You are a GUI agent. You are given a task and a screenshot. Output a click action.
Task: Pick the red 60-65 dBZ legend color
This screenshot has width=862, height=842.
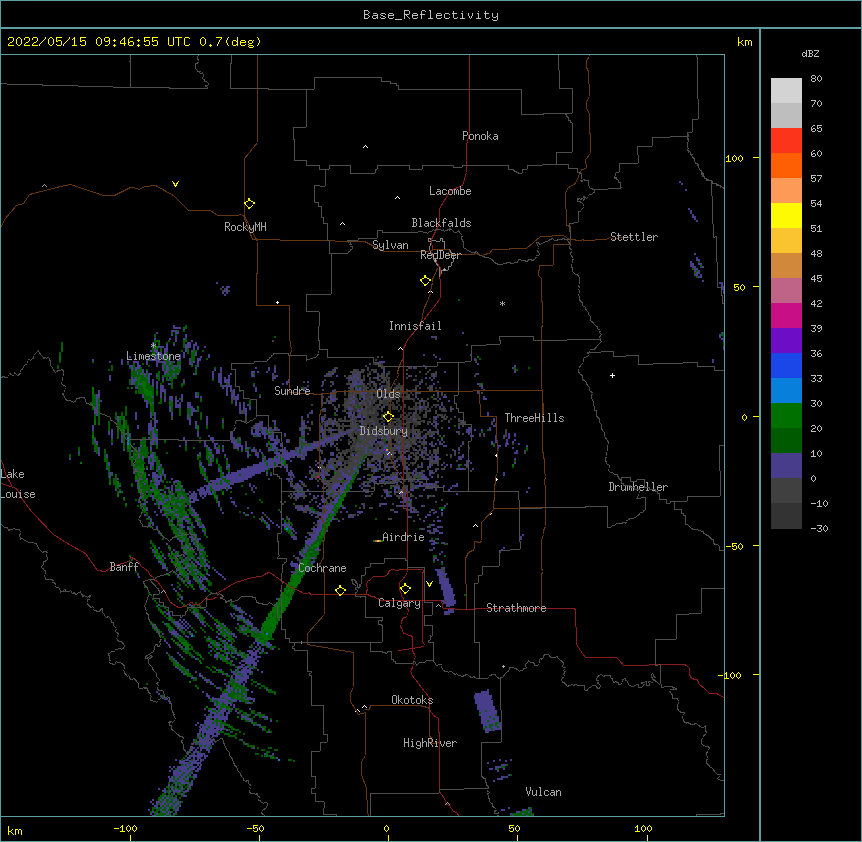[x=786, y=141]
